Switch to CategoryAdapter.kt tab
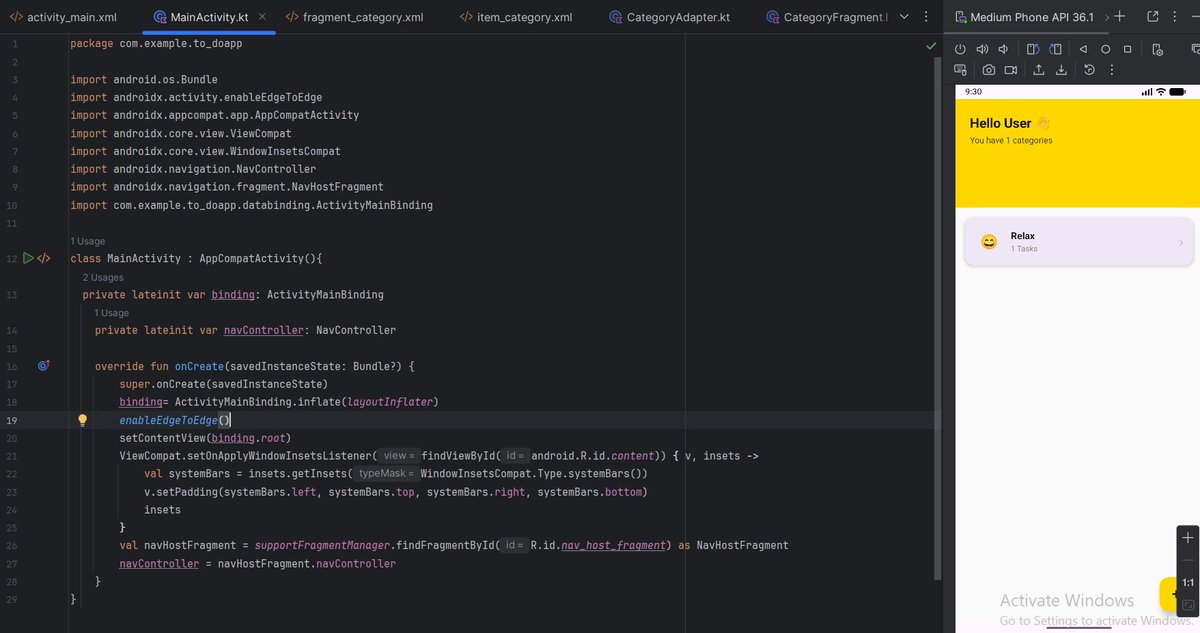 pos(671,17)
